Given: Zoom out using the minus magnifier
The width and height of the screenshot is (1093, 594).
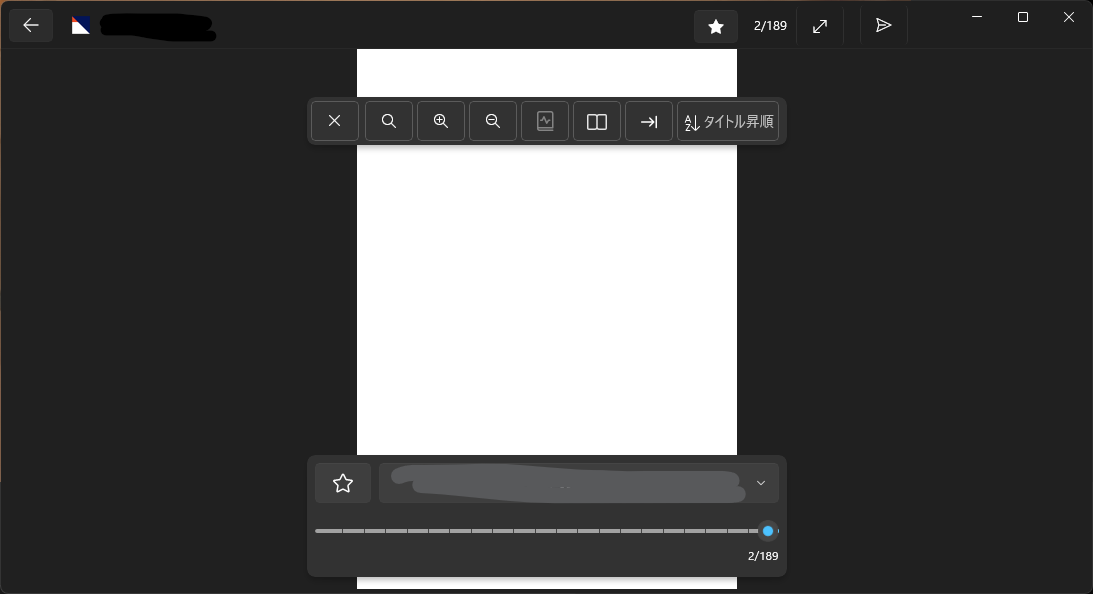Looking at the screenshot, I should point(493,121).
